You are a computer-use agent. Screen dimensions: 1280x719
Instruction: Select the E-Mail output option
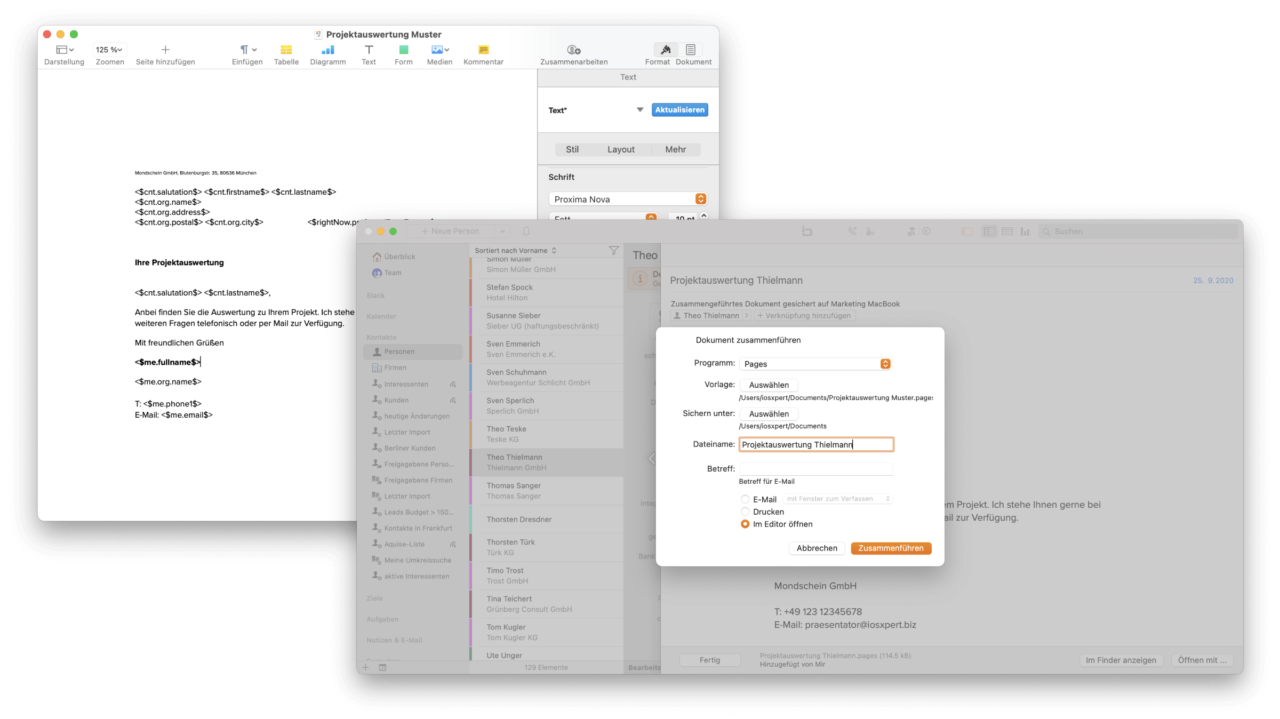[x=744, y=498]
